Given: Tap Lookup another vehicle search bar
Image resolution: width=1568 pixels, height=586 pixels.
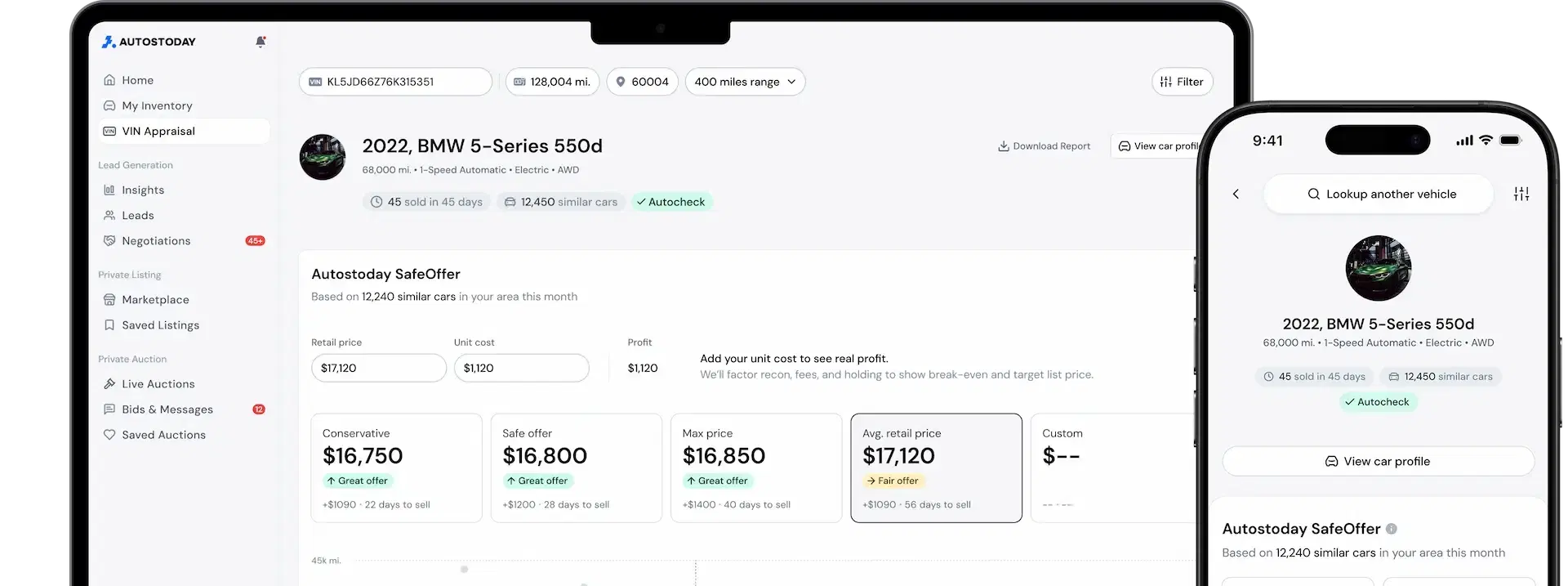Looking at the screenshot, I should click(x=1378, y=194).
